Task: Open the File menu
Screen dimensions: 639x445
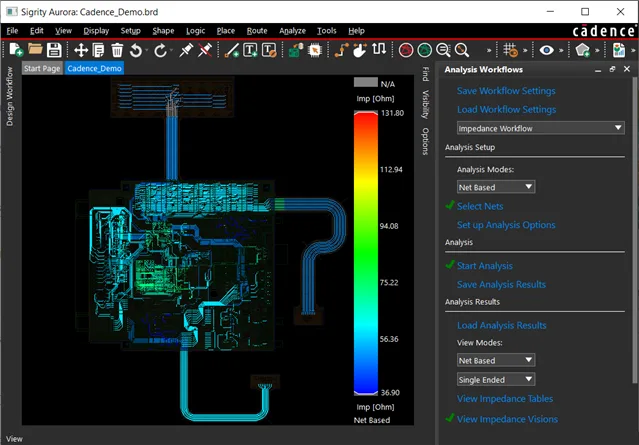Action: click(12, 31)
